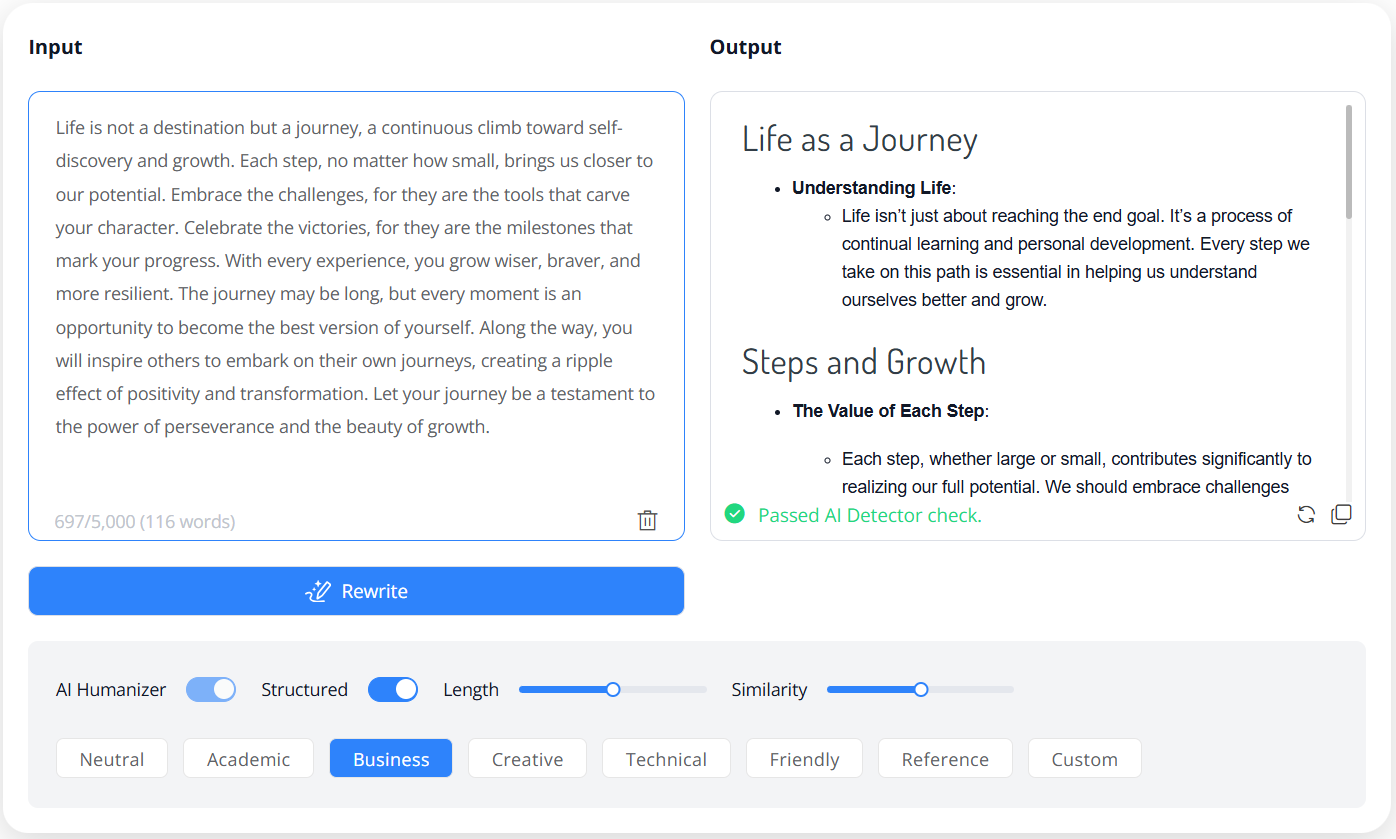1396x839 pixels.
Task: Click the Length slider handle
Action: coord(613,689)
